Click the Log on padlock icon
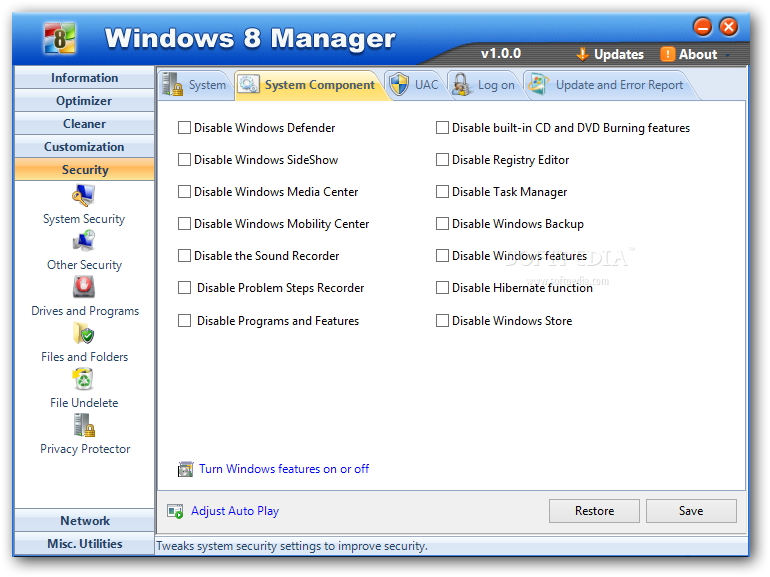This screenshot has width=770, height=577. (461, 84)
